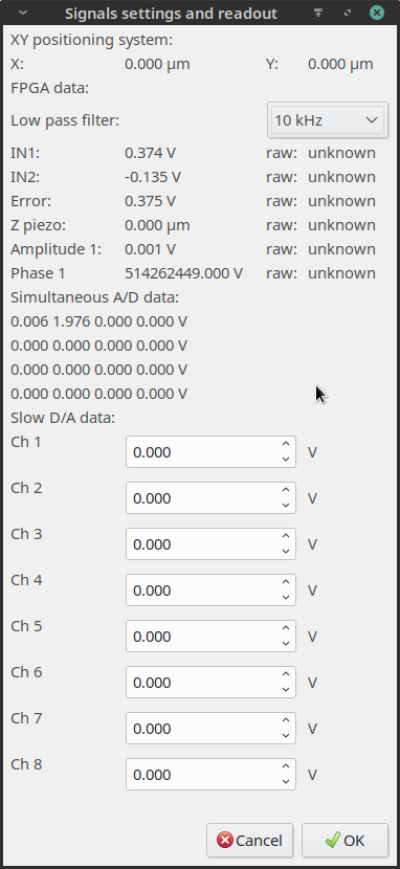Screen dimensions: 400x869
Task: Click the titlebar keep-on-top pin icon
Action: coord(318,13)
